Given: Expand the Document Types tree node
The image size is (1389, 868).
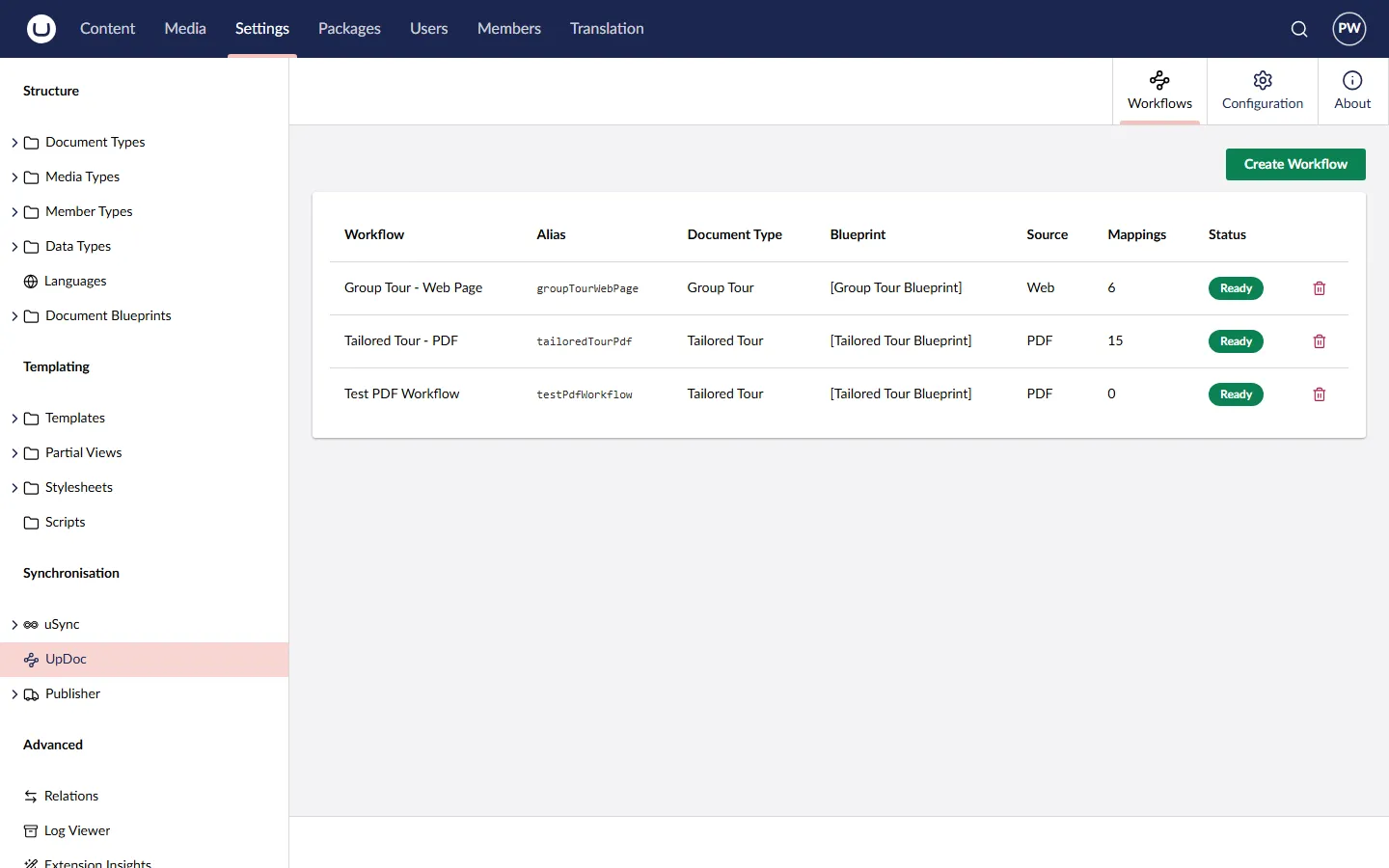Looking at the screenshot, I should (14, 143).
